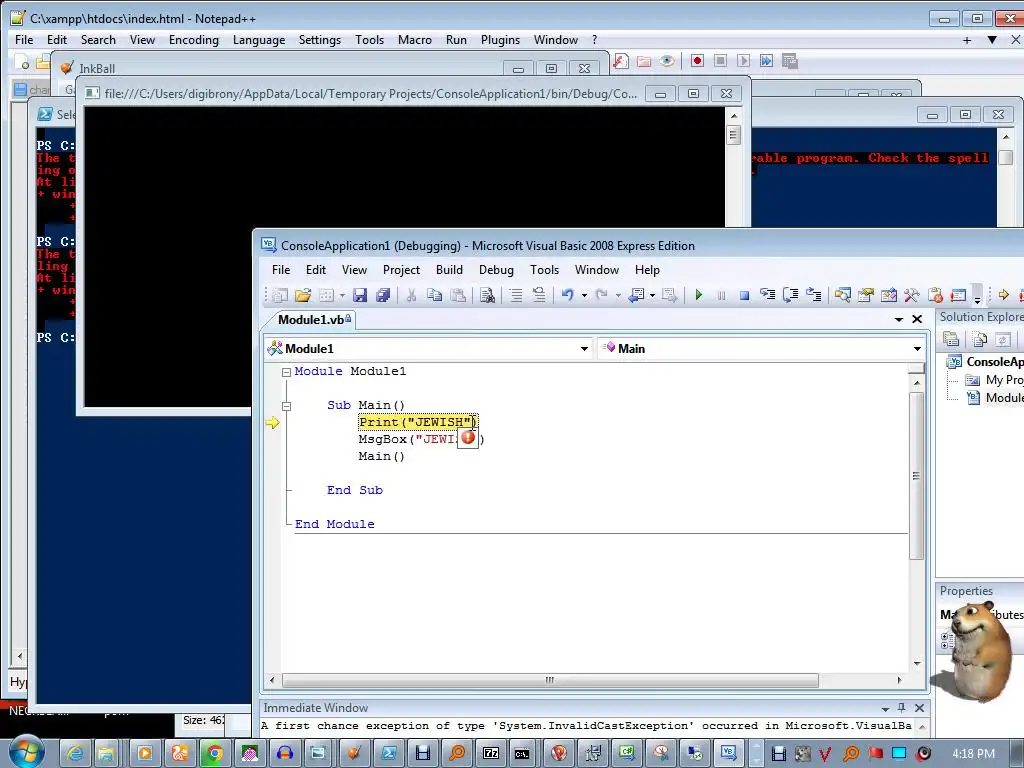The image size is (1024, 768).
Task: Expand the Navigate Backward dropdown arrow
Action: 652,296
